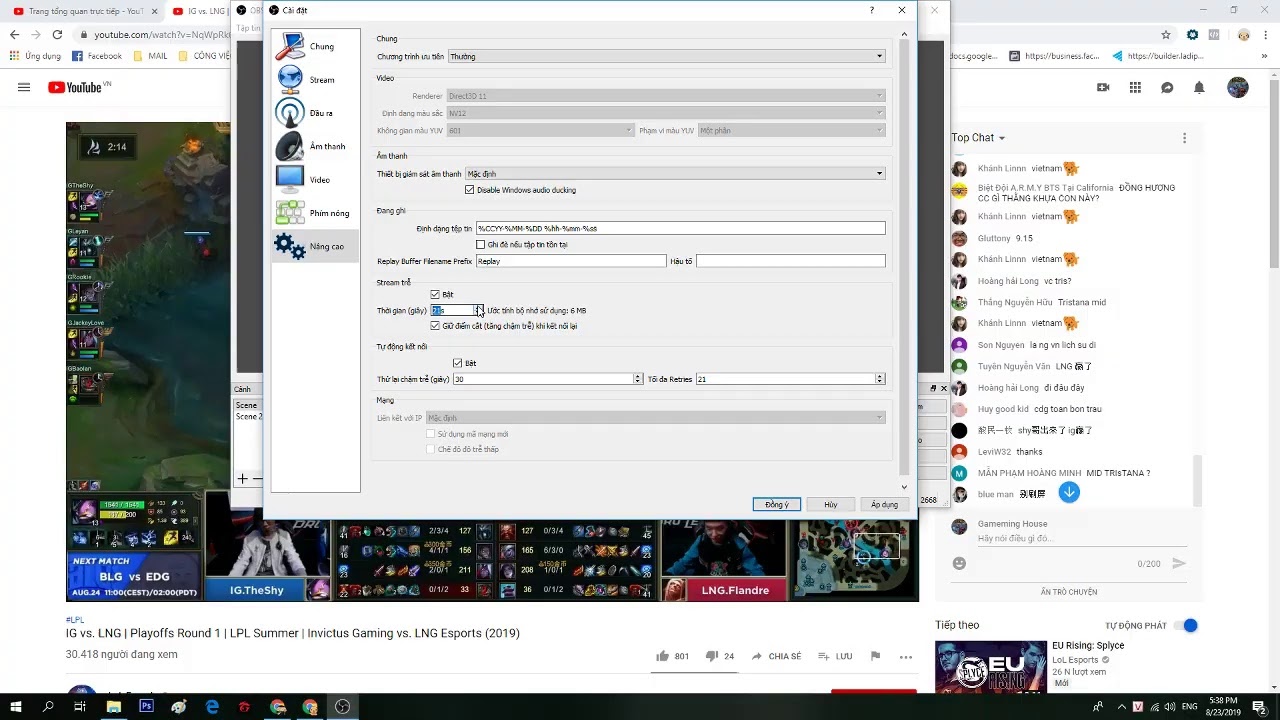Send the chat message arrow
Screen dimensions: 1280x720
tap(1179, 563)
